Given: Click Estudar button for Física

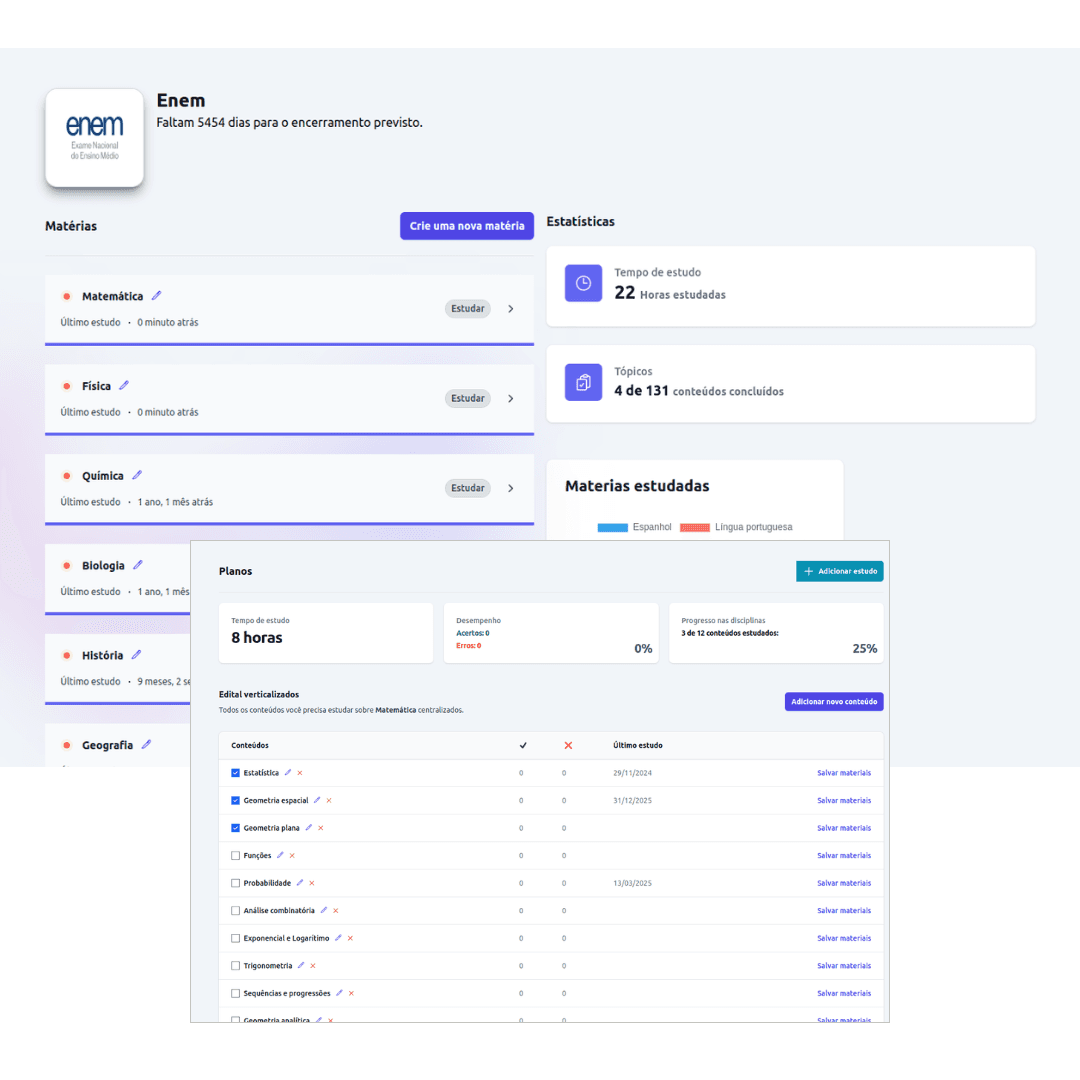Looking at the screenshot, I should coord(468,398).
